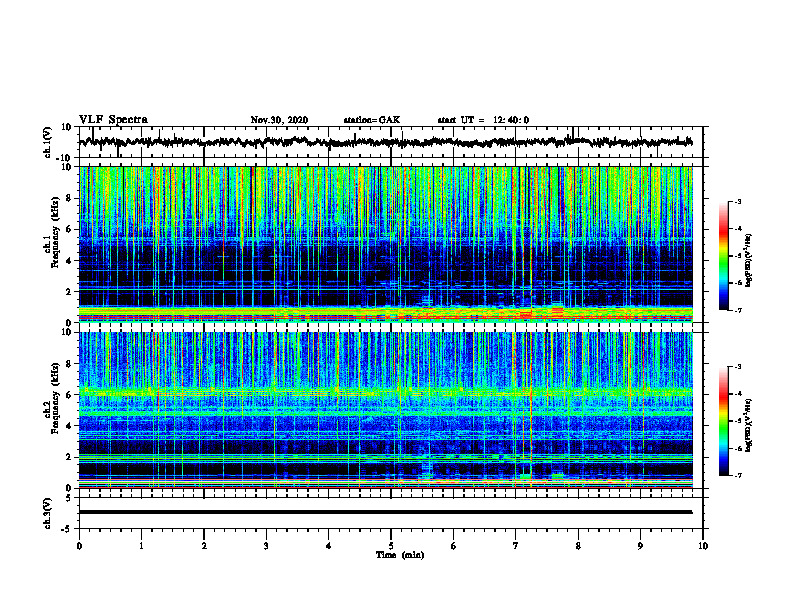Click the time axis tick label "9"

tap(640, 546)
